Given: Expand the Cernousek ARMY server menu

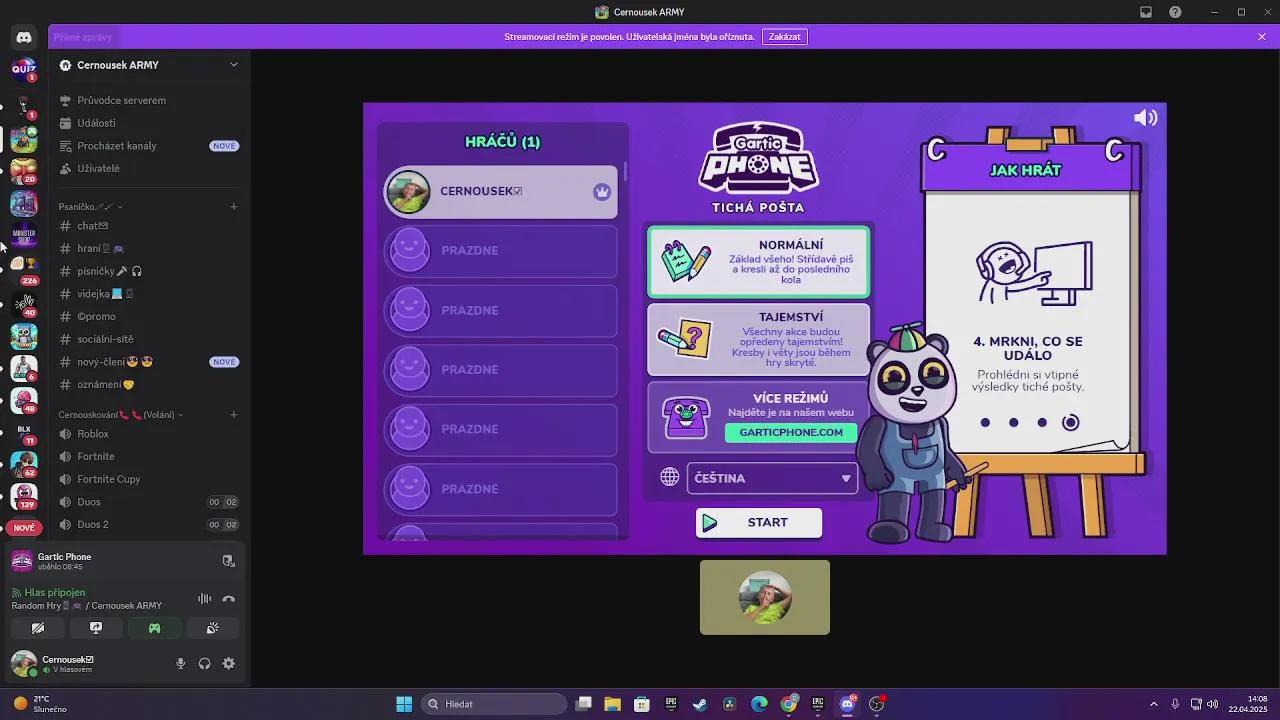Looking at the screenshot, I should click(234, 65).
